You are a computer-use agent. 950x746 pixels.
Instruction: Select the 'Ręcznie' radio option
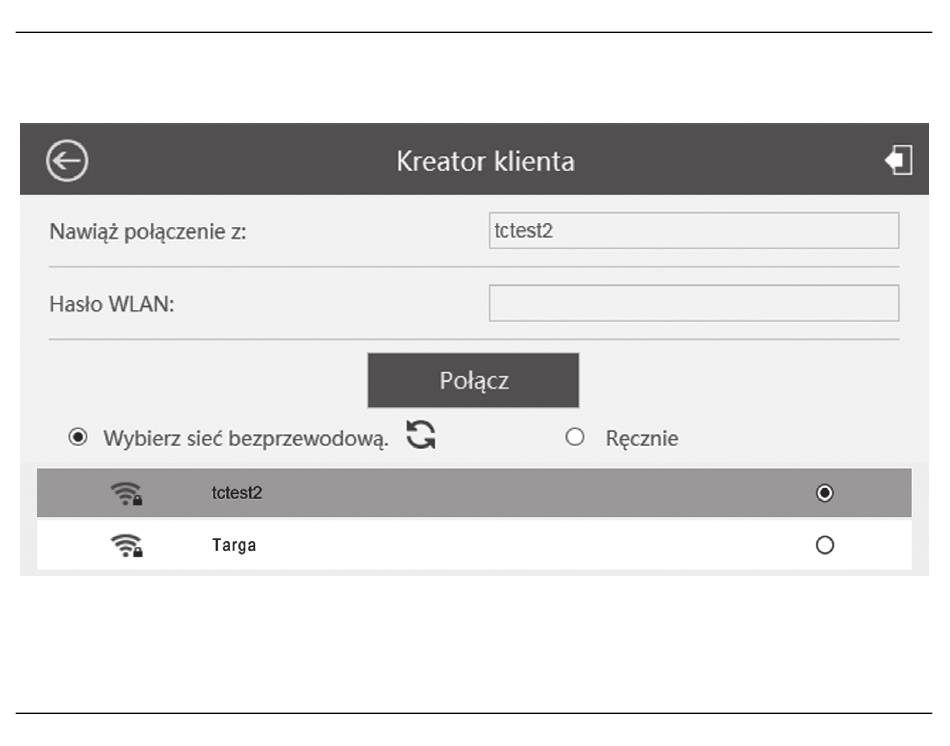pos(574,437)
